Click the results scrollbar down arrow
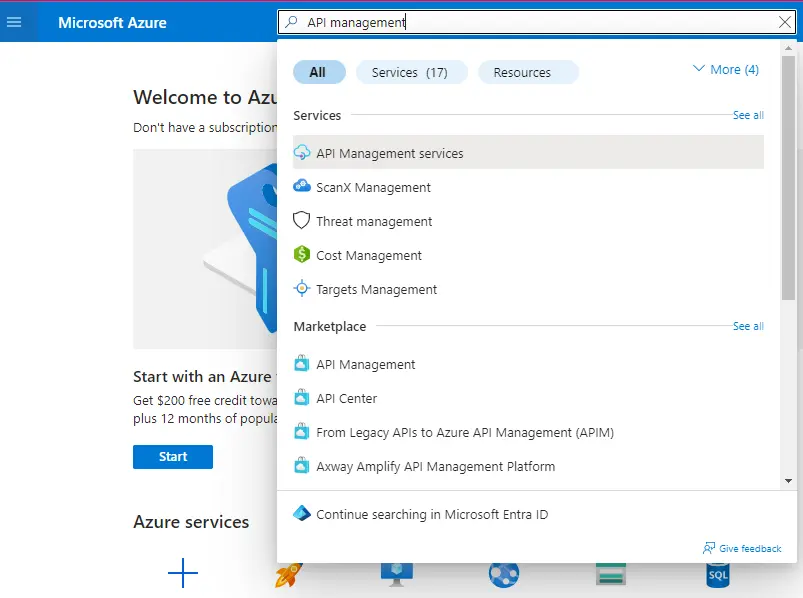803x598 pixels. [788, 480]
